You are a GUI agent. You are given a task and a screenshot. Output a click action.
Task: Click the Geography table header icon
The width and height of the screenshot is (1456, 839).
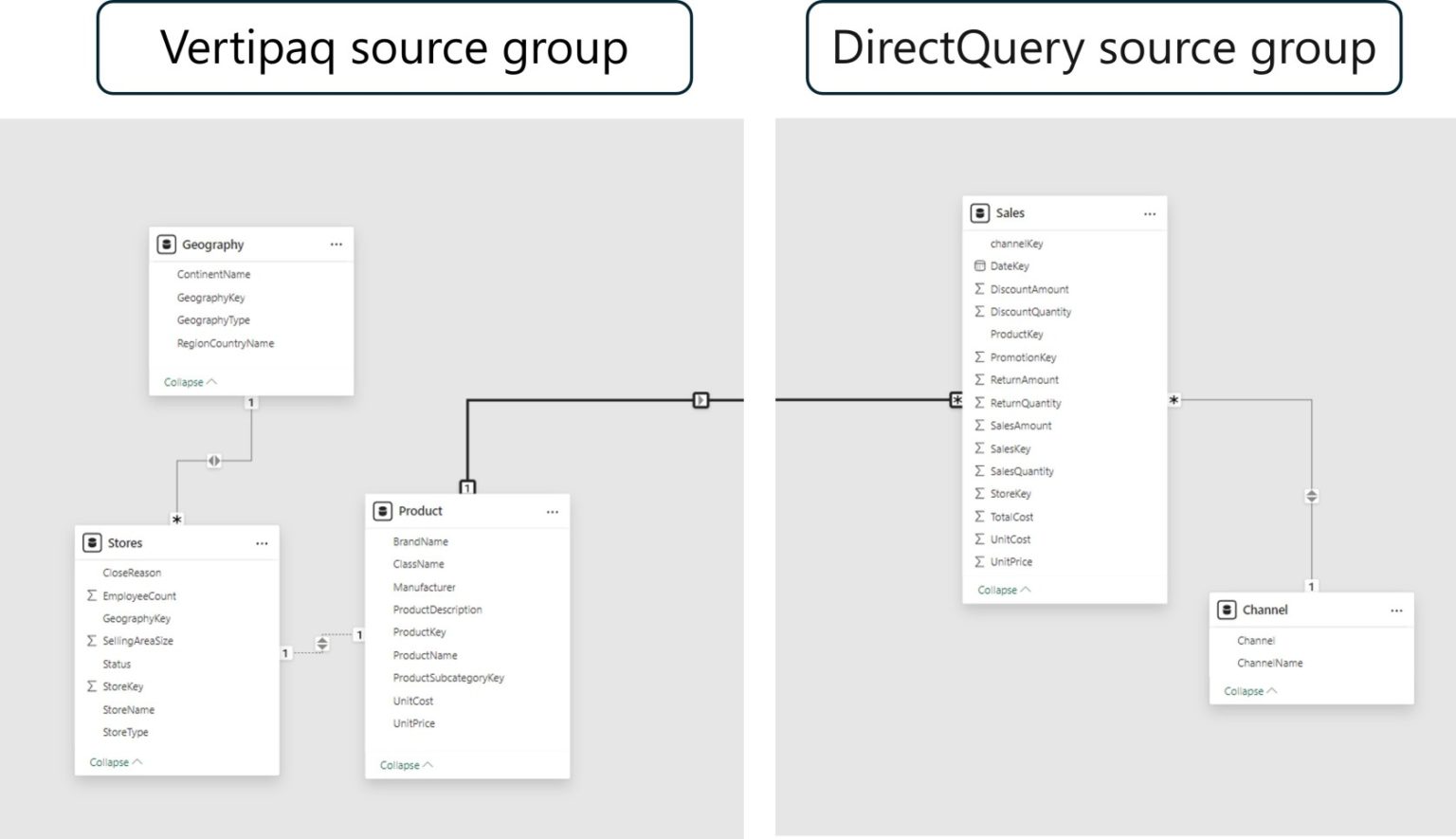pos(165,244)
